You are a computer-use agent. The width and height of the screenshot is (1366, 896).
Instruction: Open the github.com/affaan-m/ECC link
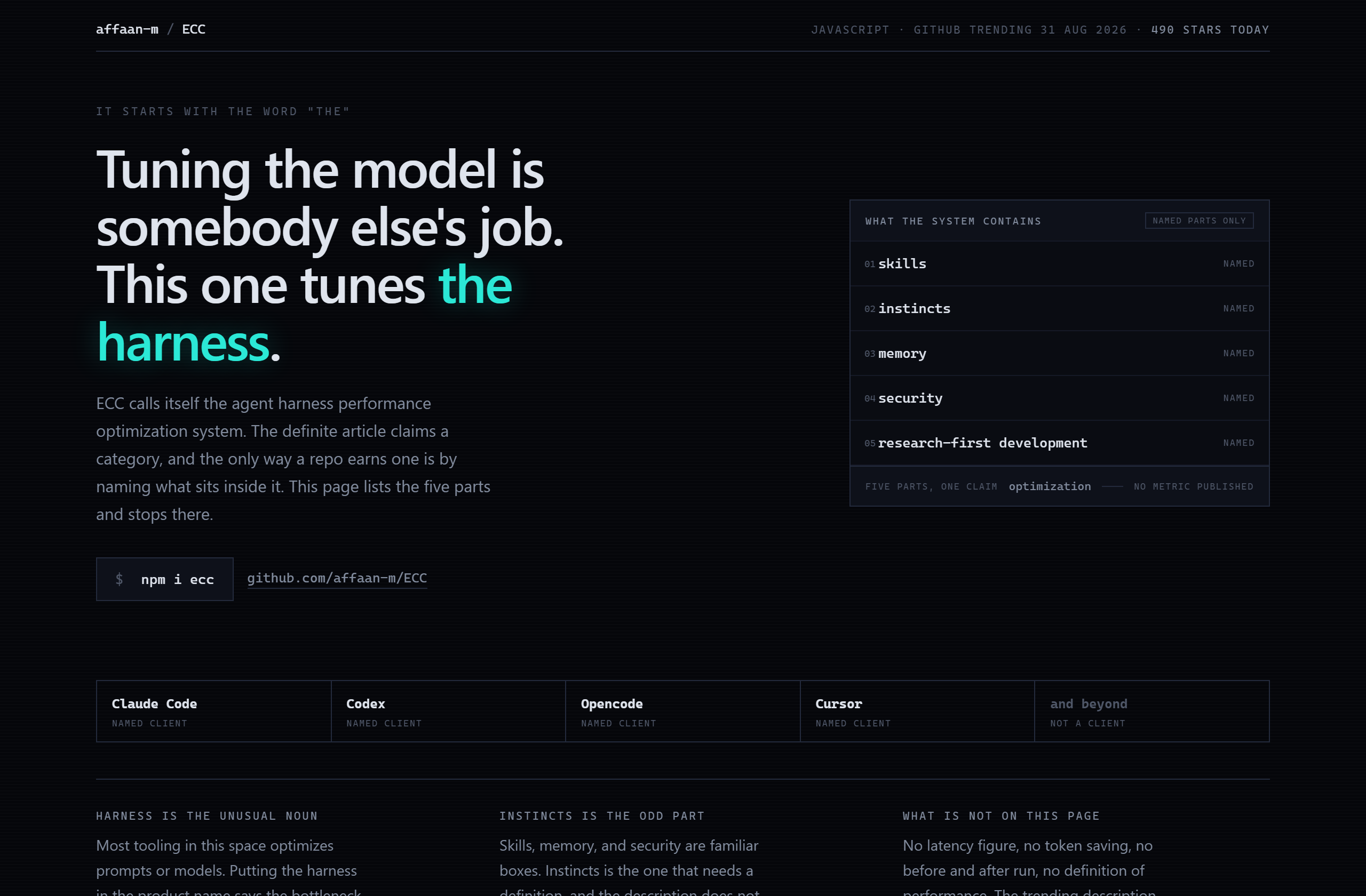tap(337, 578)
